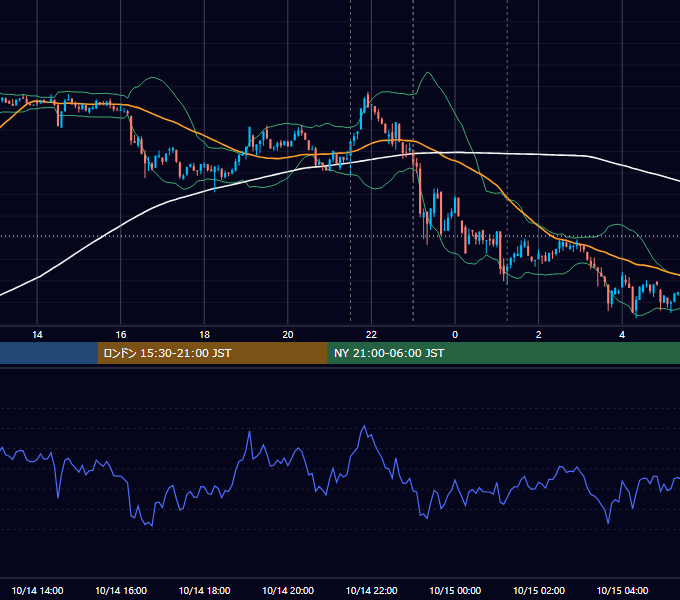Click the 10/15 00:00 date label
The height and width of the screenshot is (600, 680).
coord(455,591)
